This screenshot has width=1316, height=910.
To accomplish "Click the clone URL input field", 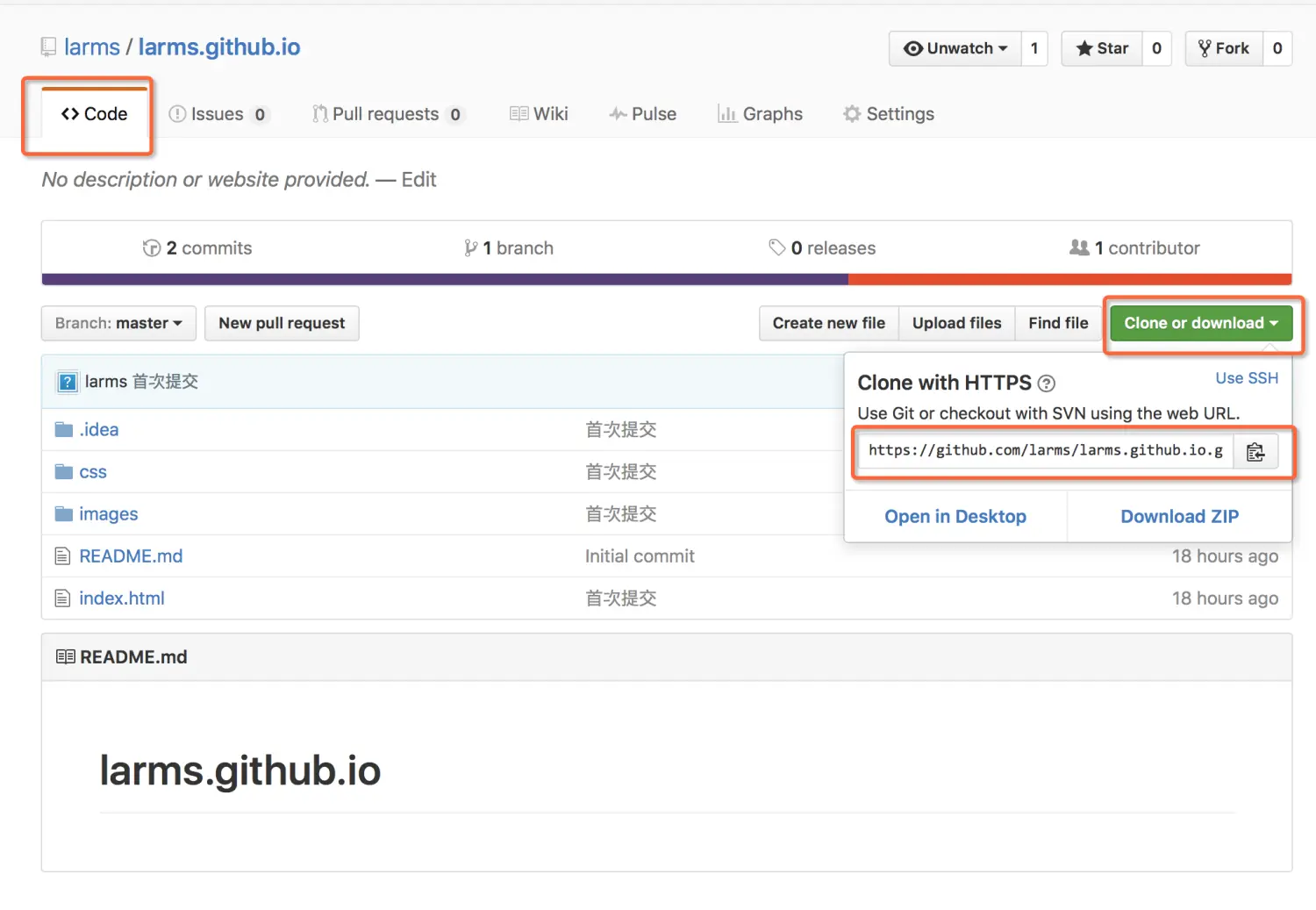I will pyautogui.click(x=1046, y=451).
